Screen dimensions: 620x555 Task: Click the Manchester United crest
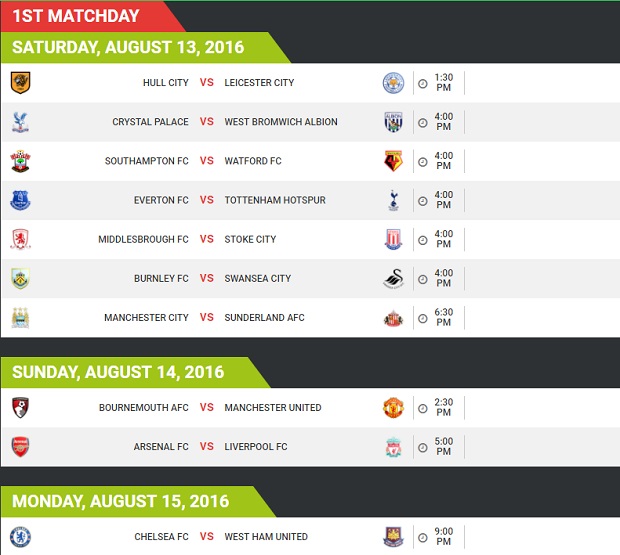[393, 408]
